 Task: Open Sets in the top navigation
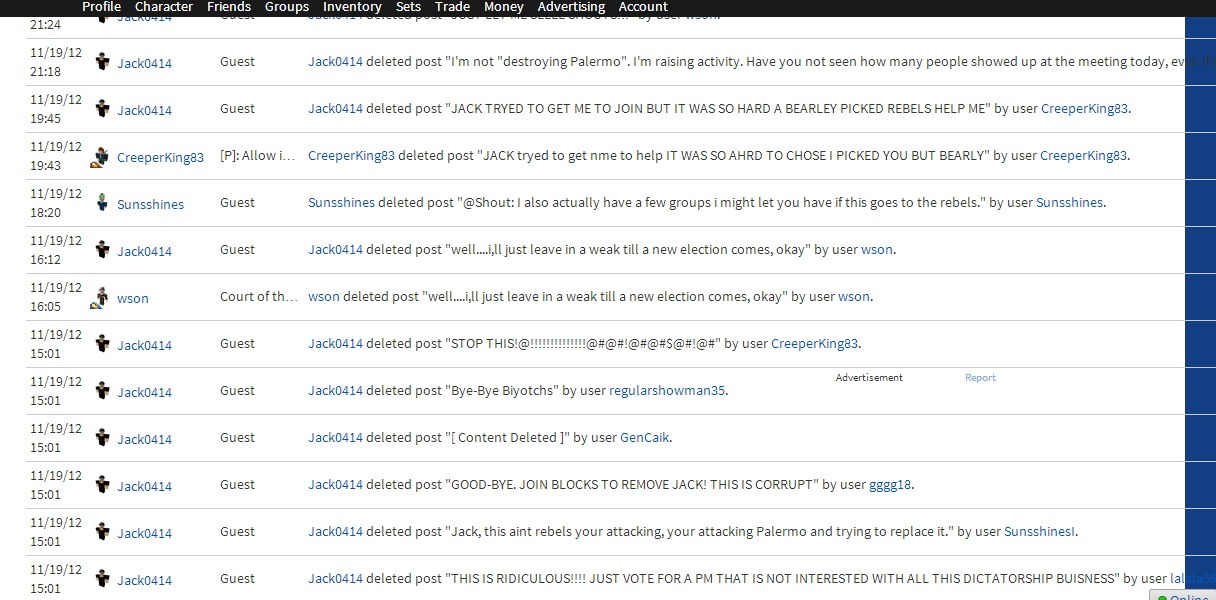tap(408, 7)
